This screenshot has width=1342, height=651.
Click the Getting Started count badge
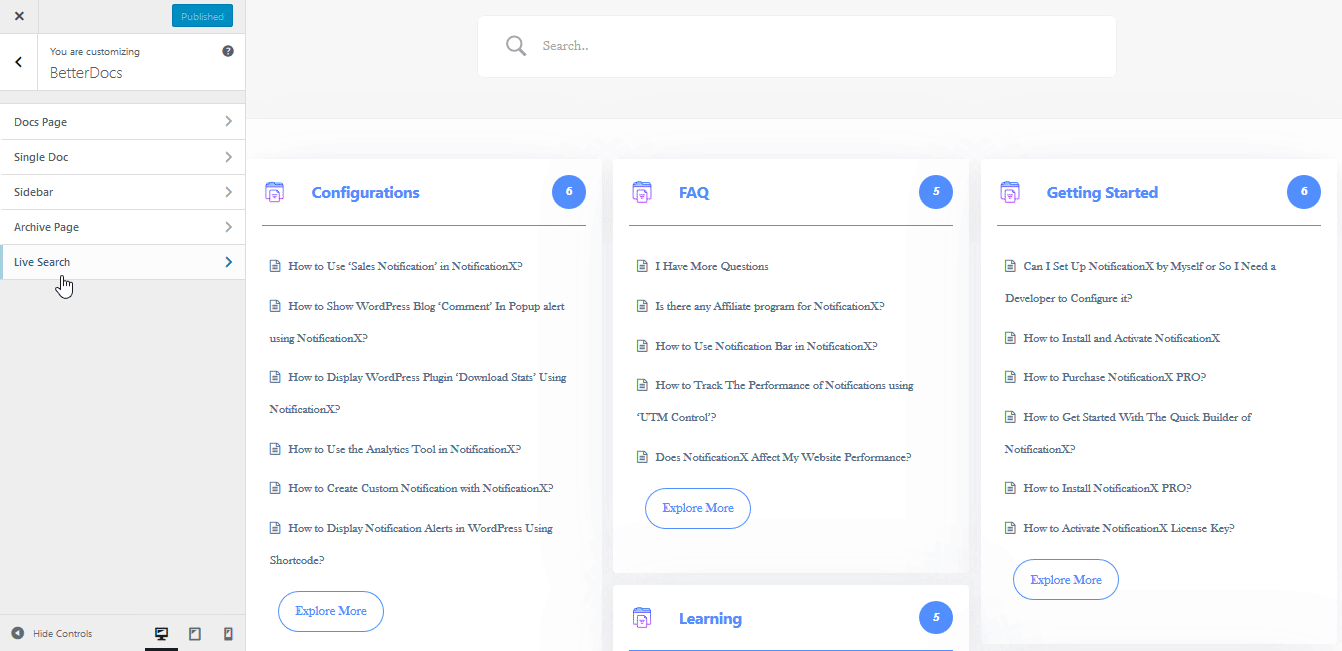tap(1304, 192)
